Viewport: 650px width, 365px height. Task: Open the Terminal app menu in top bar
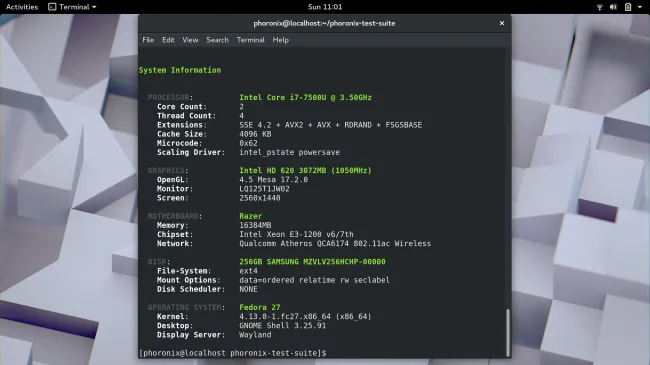(73, 7)
